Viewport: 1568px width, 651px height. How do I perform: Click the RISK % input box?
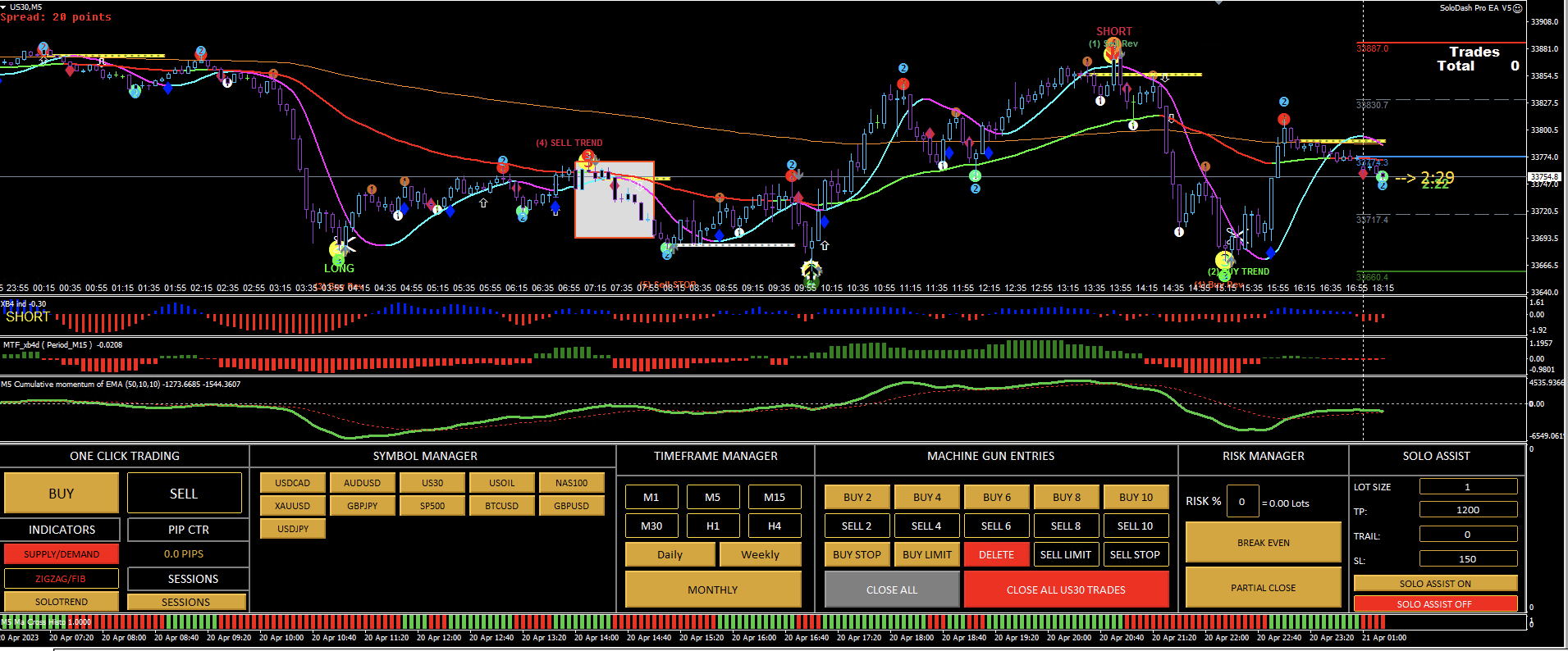tap(1242, 501)
